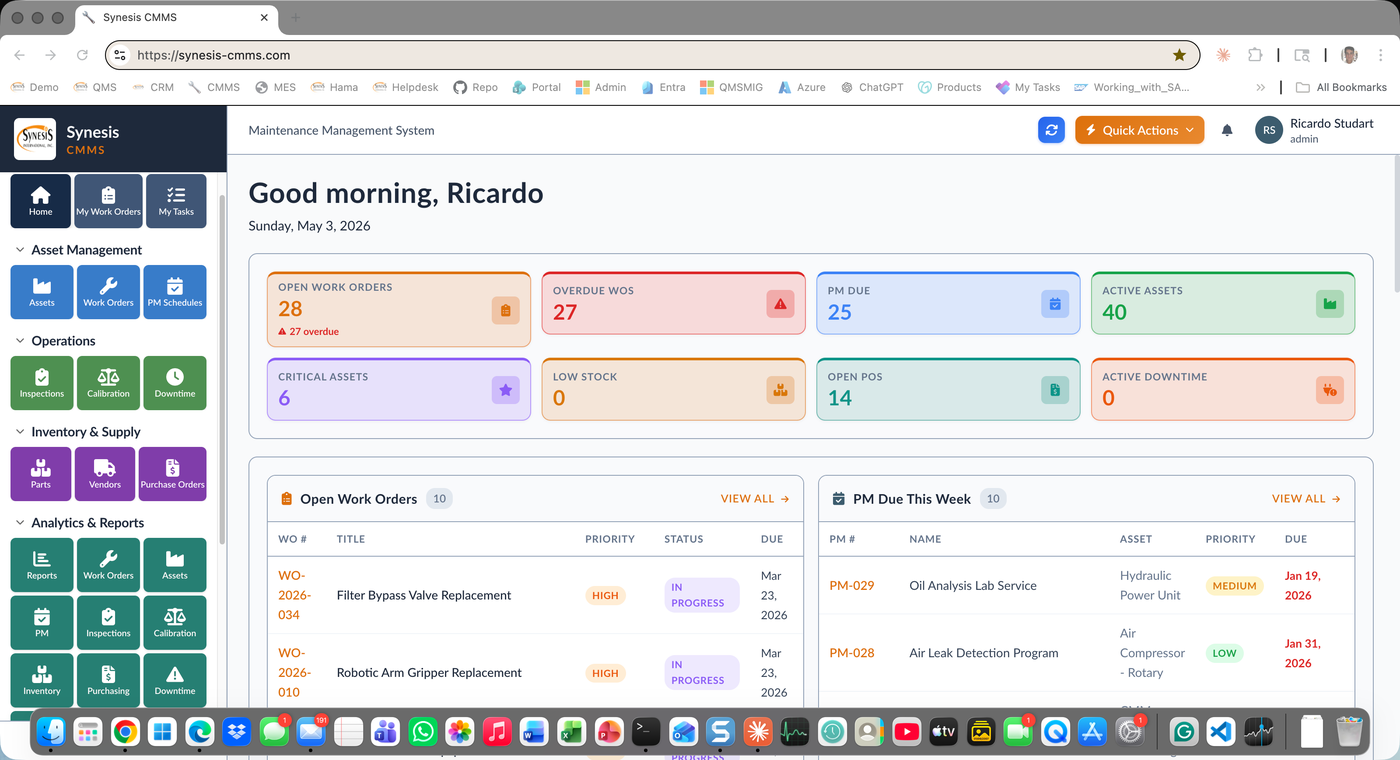The height and width of the screenshot is (760, 1400).
Task: Open My Tasks tile
Action: (x=176, y=201)
